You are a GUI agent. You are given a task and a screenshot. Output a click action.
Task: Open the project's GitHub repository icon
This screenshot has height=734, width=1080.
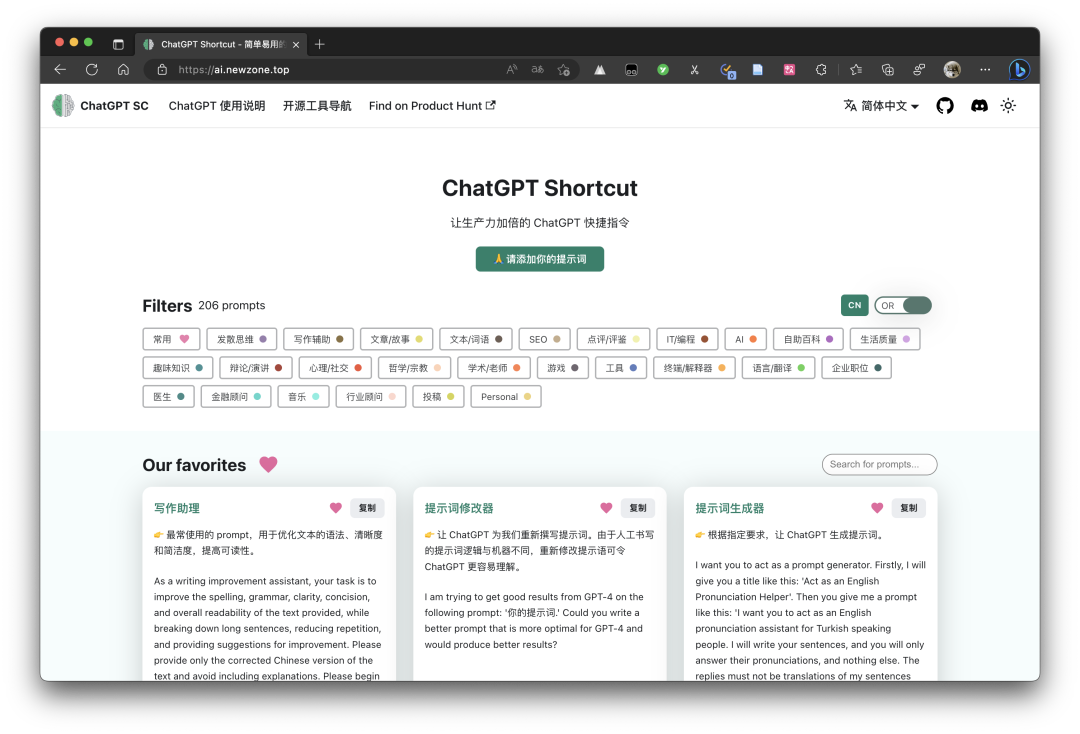[944, 105]
